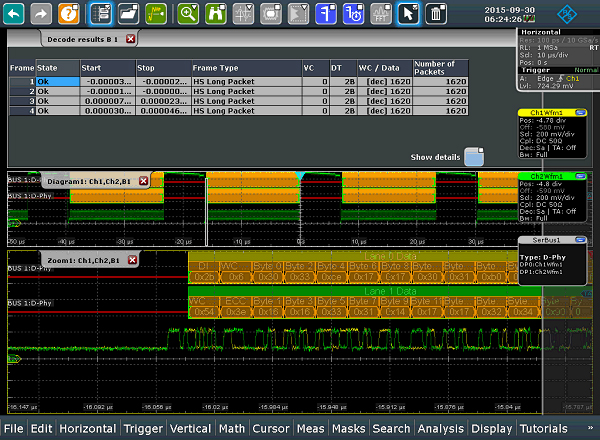Click the Number of Packets column header
This screenshot has width=600, height=440.
pyautogui.click(x=440, y=68)
